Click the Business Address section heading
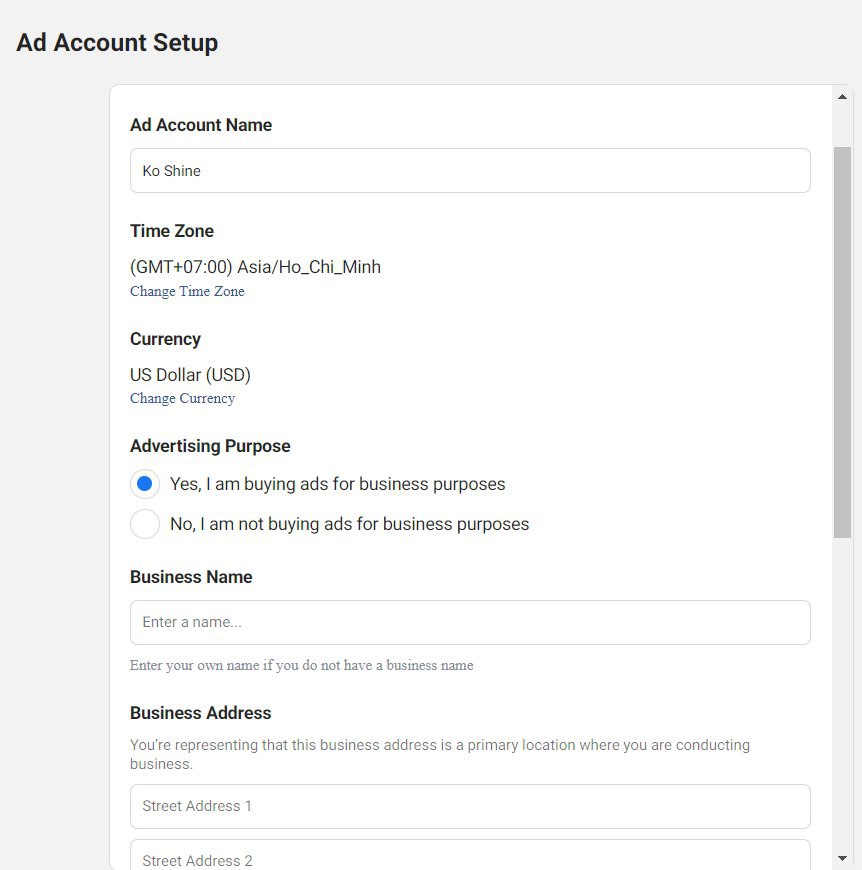862x870 pixels. (x=200, y=713)
